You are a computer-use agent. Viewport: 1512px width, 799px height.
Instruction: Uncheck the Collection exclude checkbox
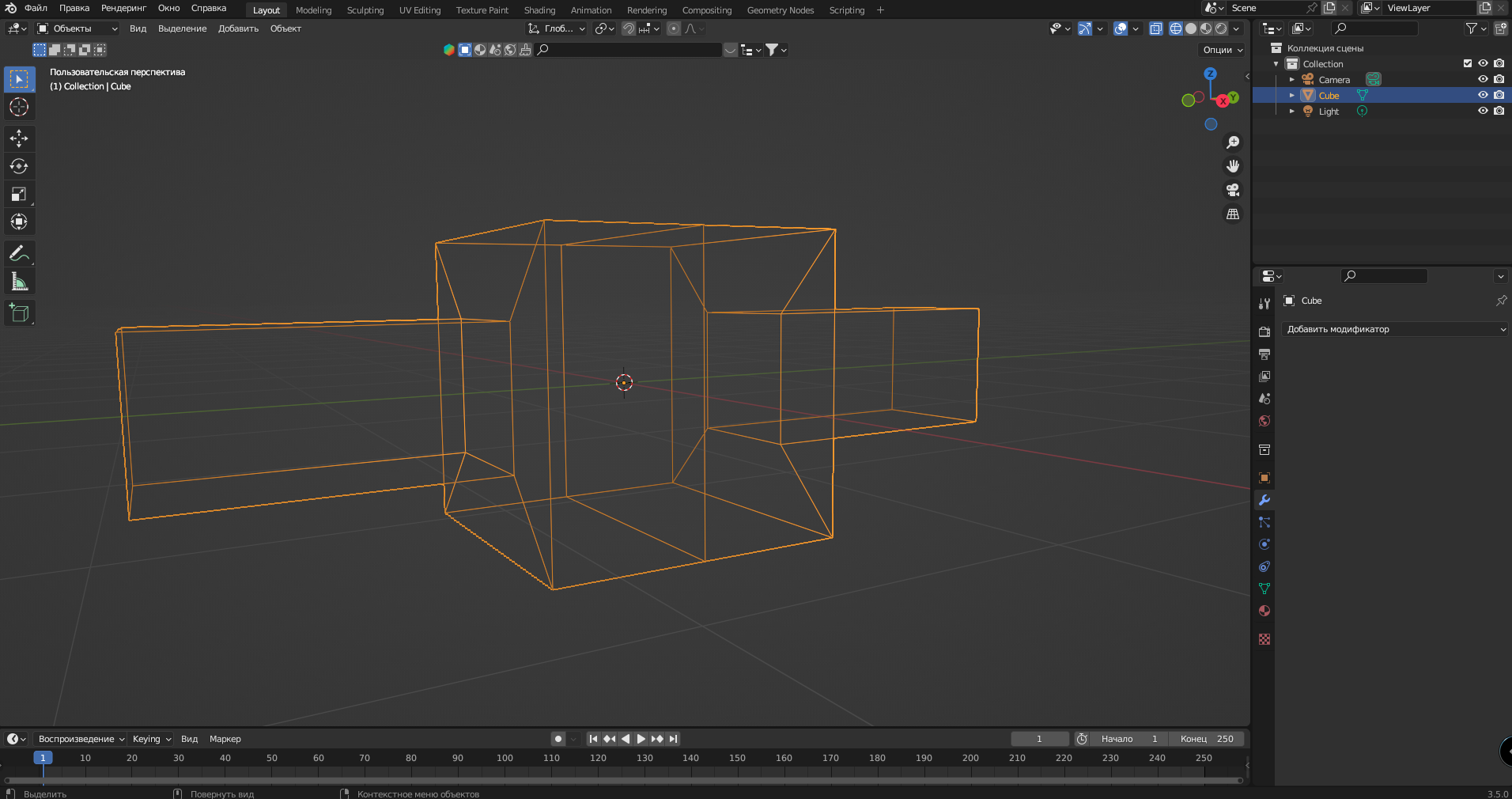click(x=1468, y=63)
